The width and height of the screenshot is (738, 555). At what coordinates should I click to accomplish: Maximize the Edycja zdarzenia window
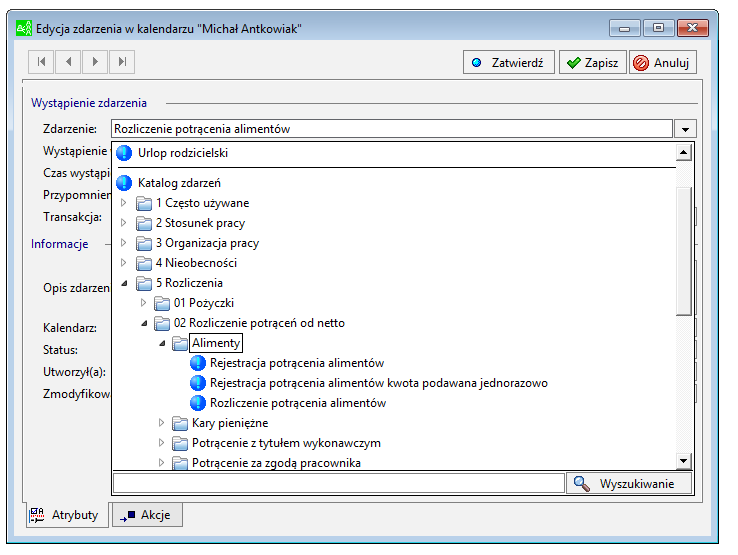[x=658, y=28]
